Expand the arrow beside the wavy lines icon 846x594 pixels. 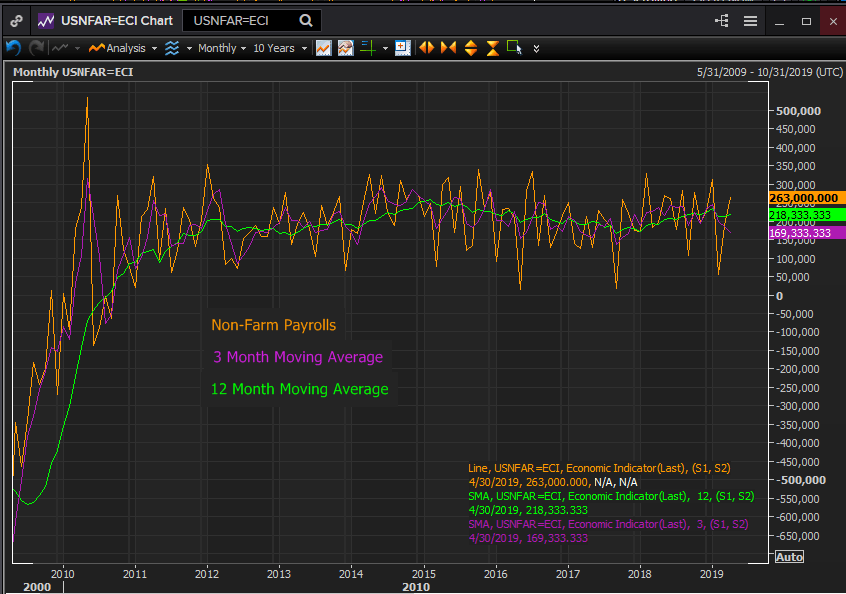point(189,49)
